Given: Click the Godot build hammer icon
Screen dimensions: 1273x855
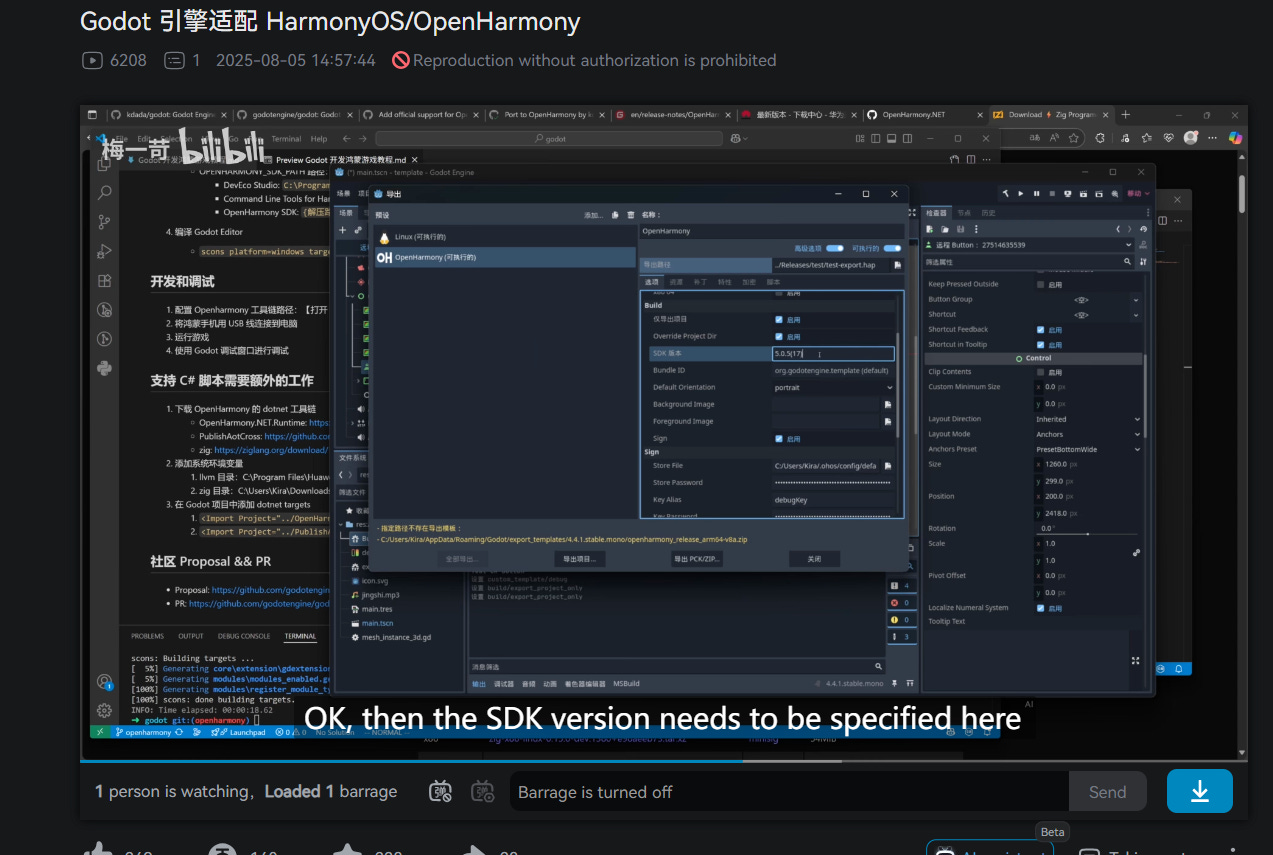Looking at the screenshot, I should 1005,194.
